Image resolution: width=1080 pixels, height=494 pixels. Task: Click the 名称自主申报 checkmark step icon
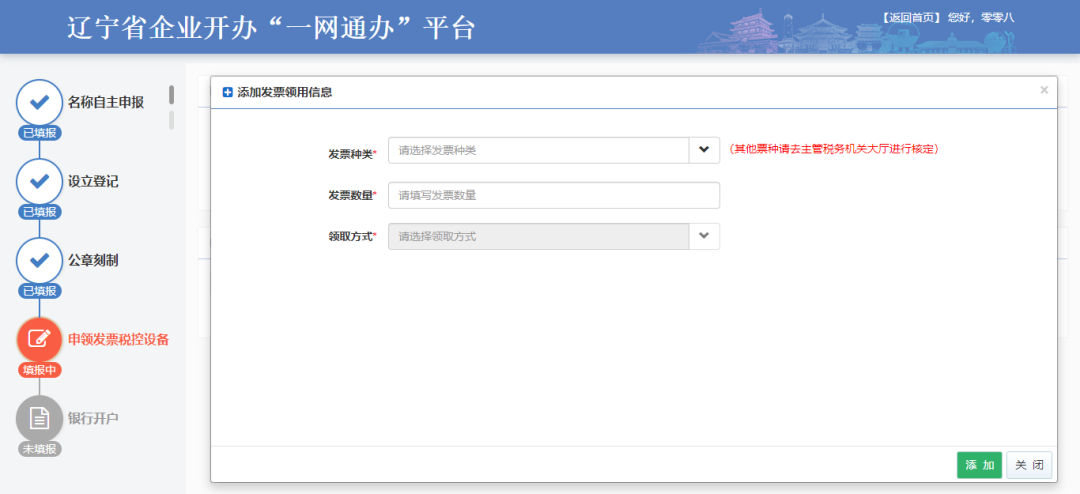click(x=39, y=103)
